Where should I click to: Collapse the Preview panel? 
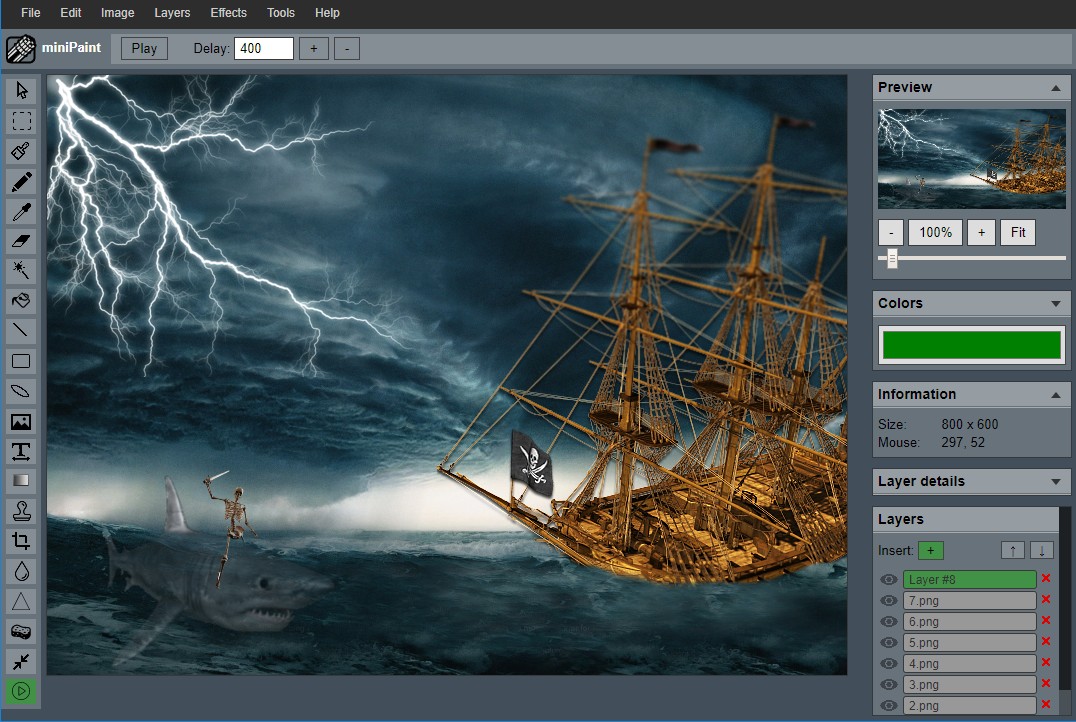1055,88
